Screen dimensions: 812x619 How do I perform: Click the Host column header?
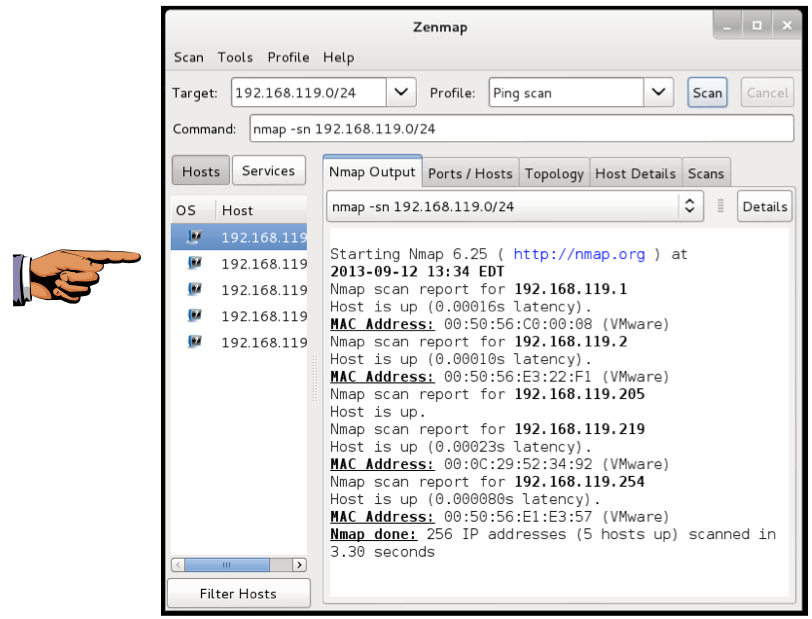pyautogui.click(x=262, y=210)
